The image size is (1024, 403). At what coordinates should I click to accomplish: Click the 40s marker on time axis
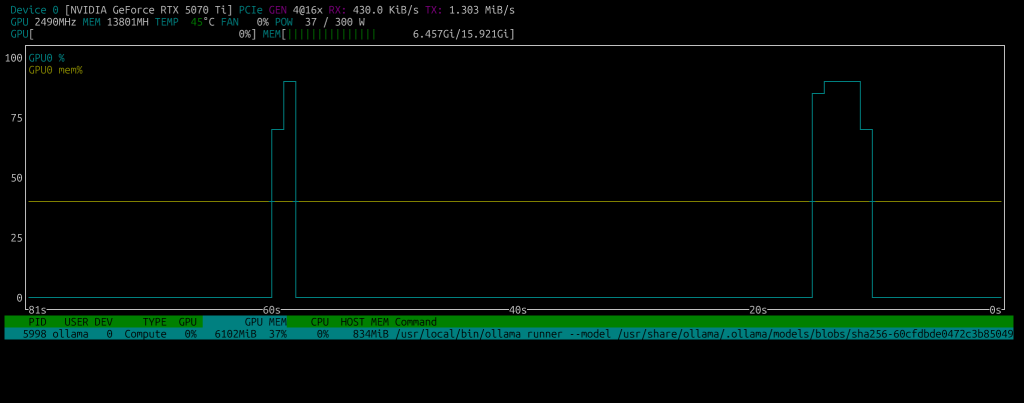[517, 310]
